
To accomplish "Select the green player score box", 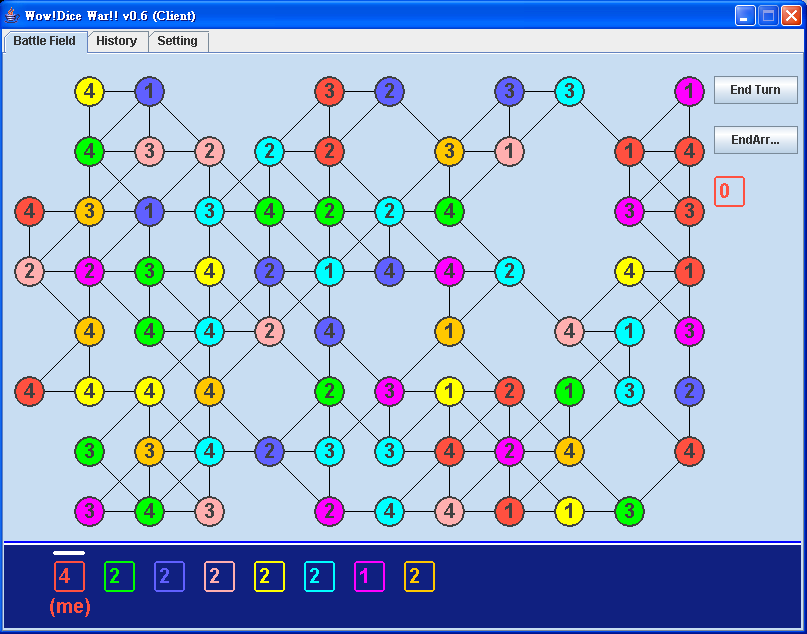I will pyautogui.click(x=119, y=576).
